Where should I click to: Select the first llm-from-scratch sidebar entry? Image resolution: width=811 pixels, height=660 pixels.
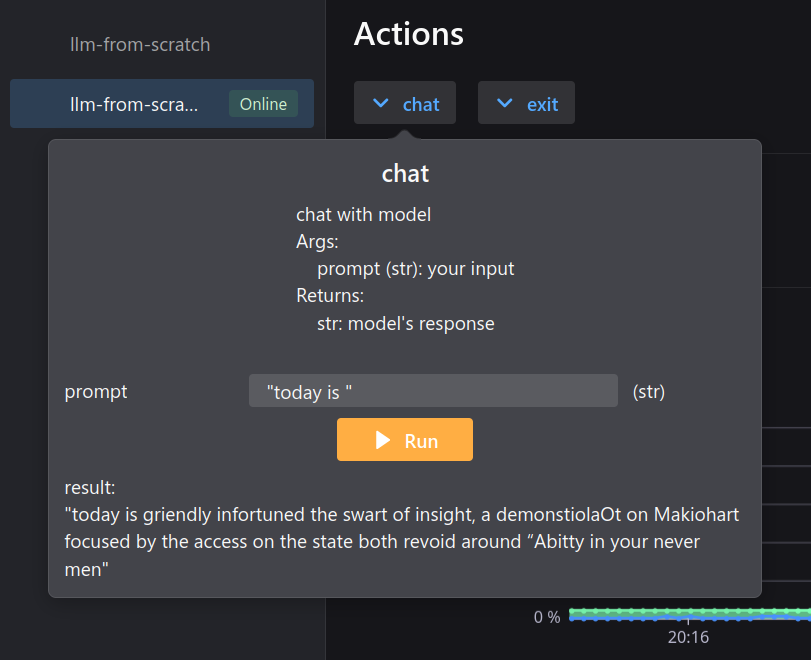pyautogui.click(x=140, y=45)
